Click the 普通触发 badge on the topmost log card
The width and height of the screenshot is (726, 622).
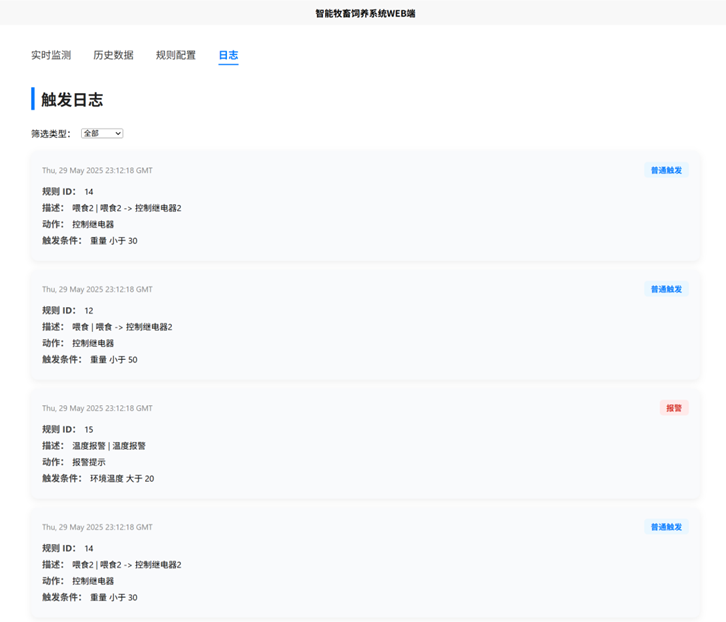(666, 170)
